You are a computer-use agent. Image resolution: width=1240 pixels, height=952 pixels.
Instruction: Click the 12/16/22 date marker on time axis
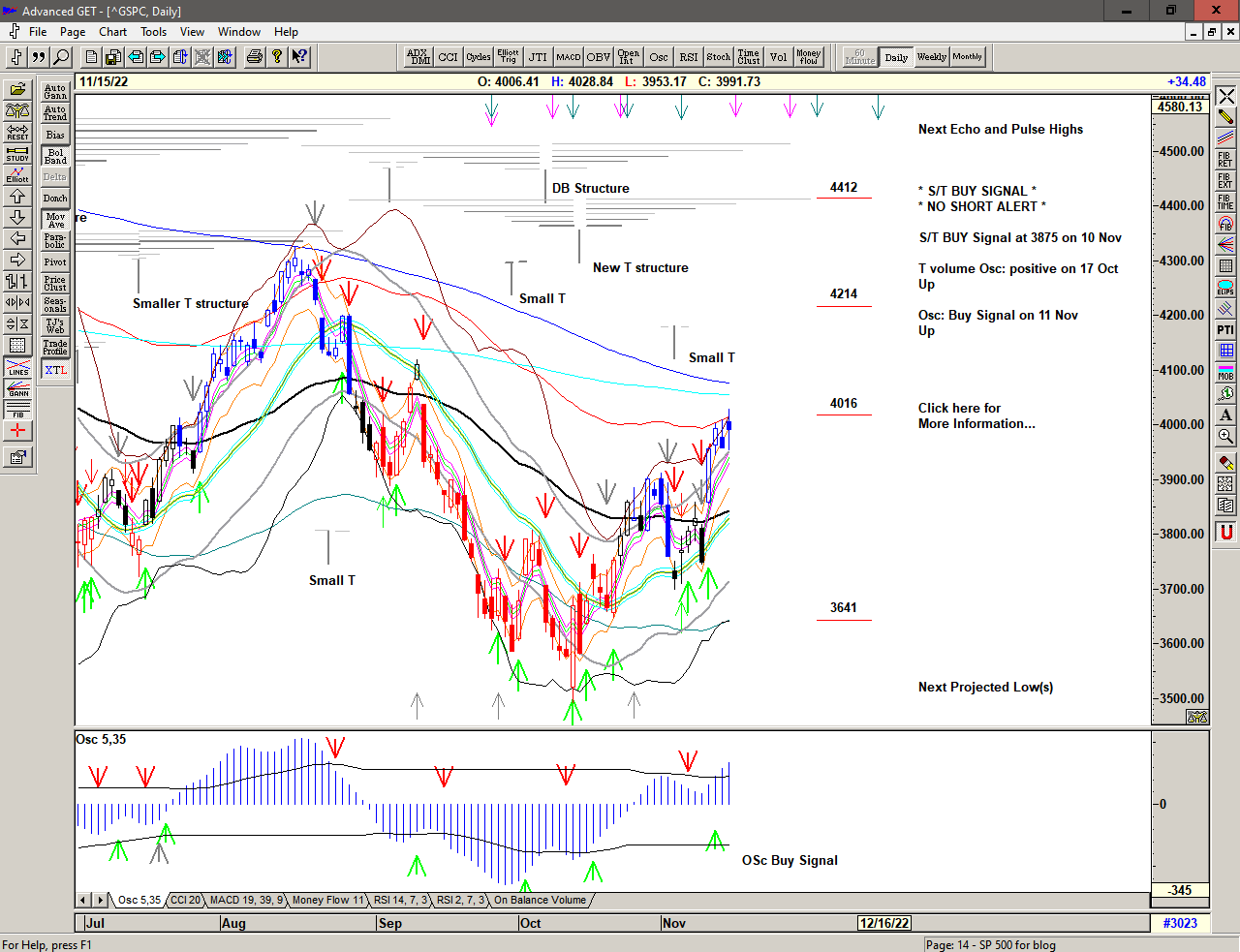tap(883, 923)
